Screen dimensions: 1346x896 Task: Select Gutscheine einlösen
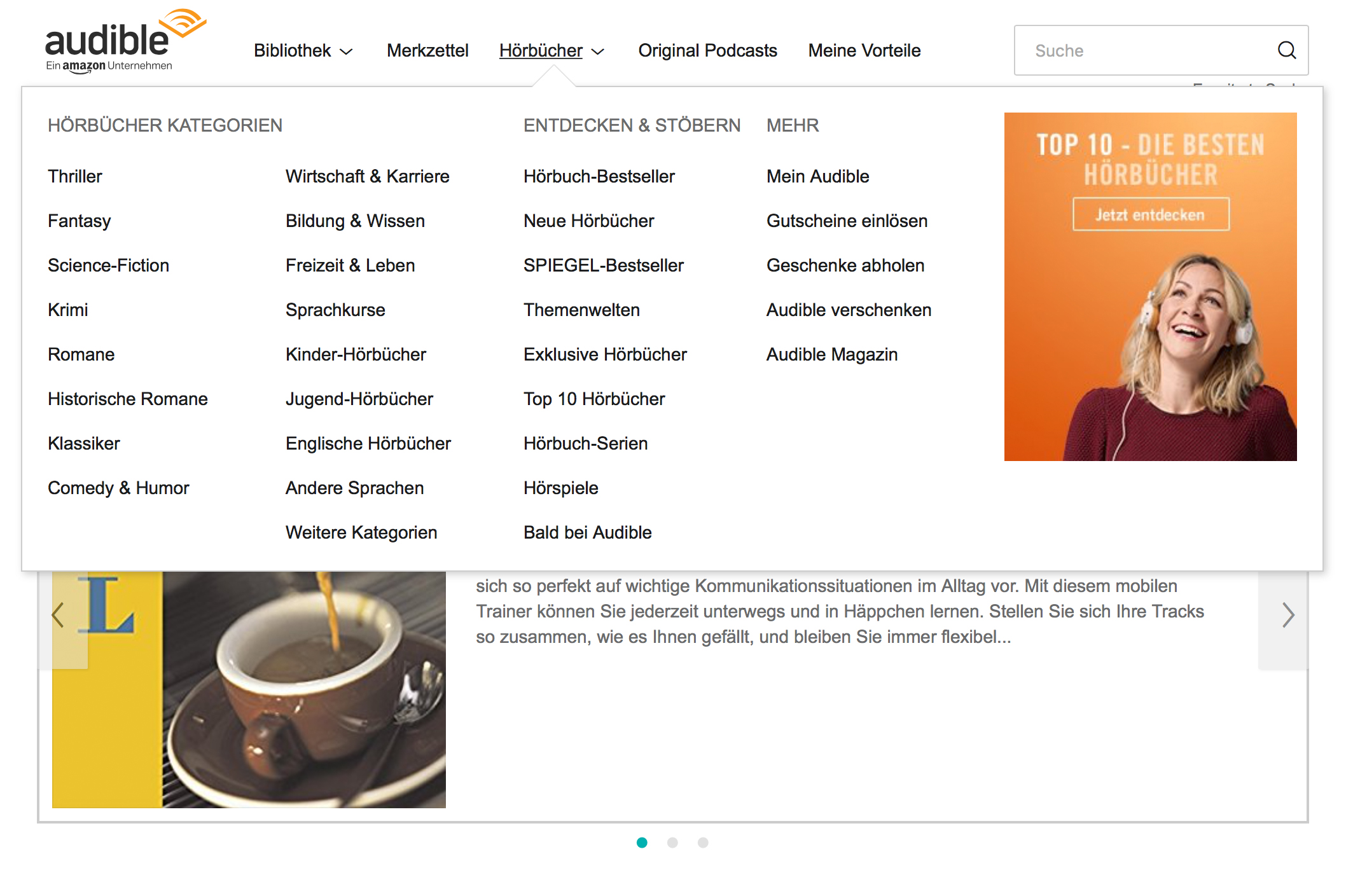point(847,221)
